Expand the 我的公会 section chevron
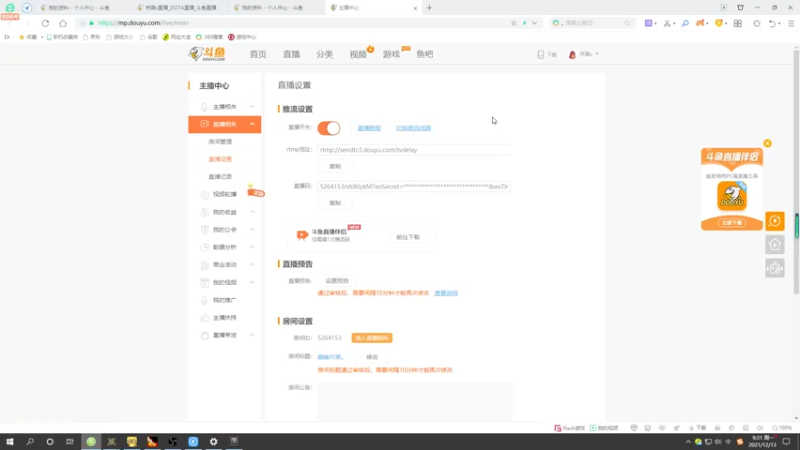Screen dimensions: 800x450 [252, 230]
